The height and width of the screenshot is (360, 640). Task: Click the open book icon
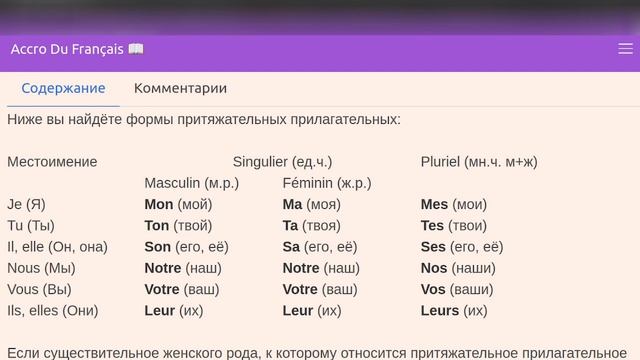136,49
